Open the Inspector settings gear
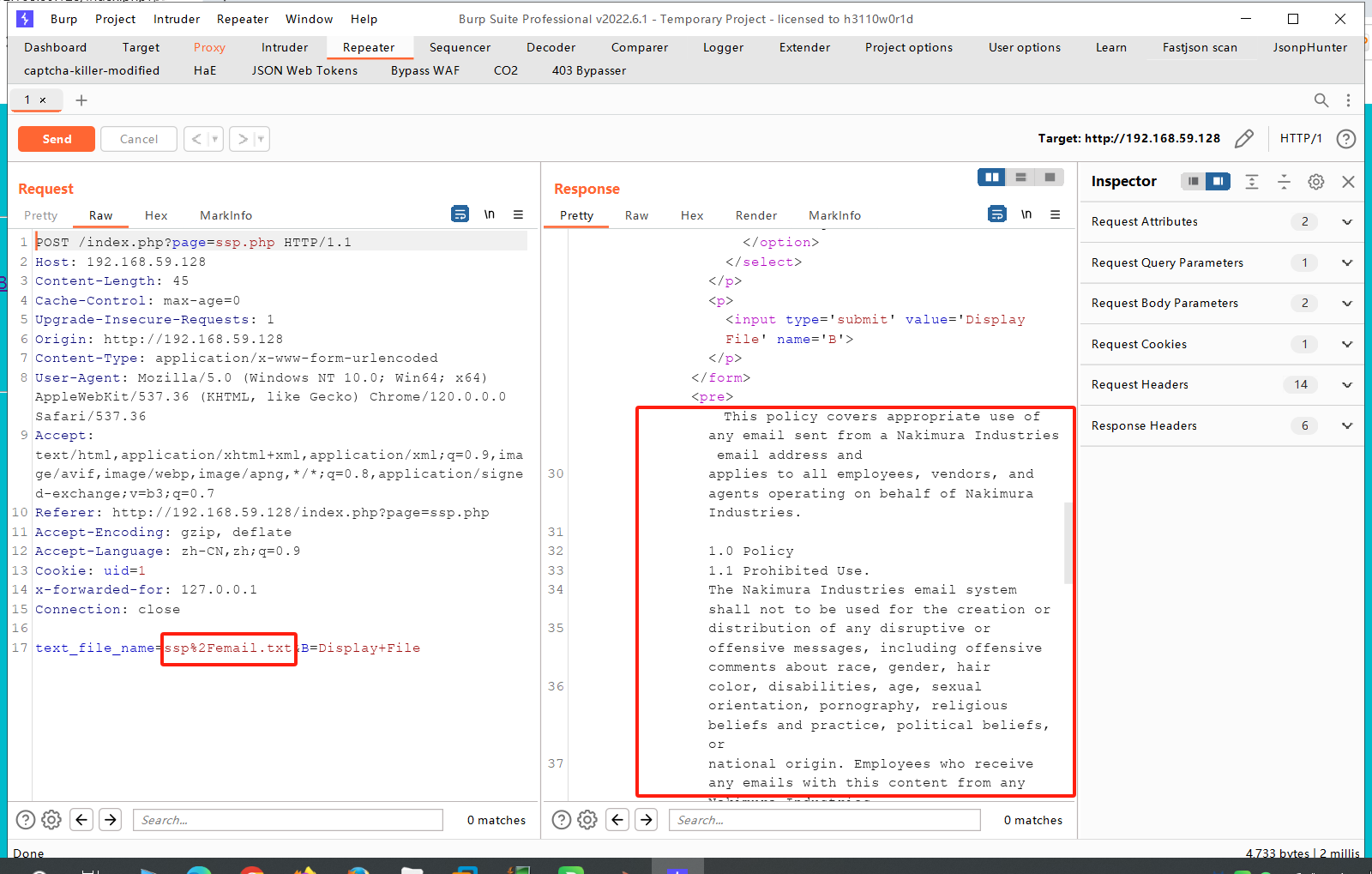The width and height of the screenshot is (1372, 874). 1315,181
